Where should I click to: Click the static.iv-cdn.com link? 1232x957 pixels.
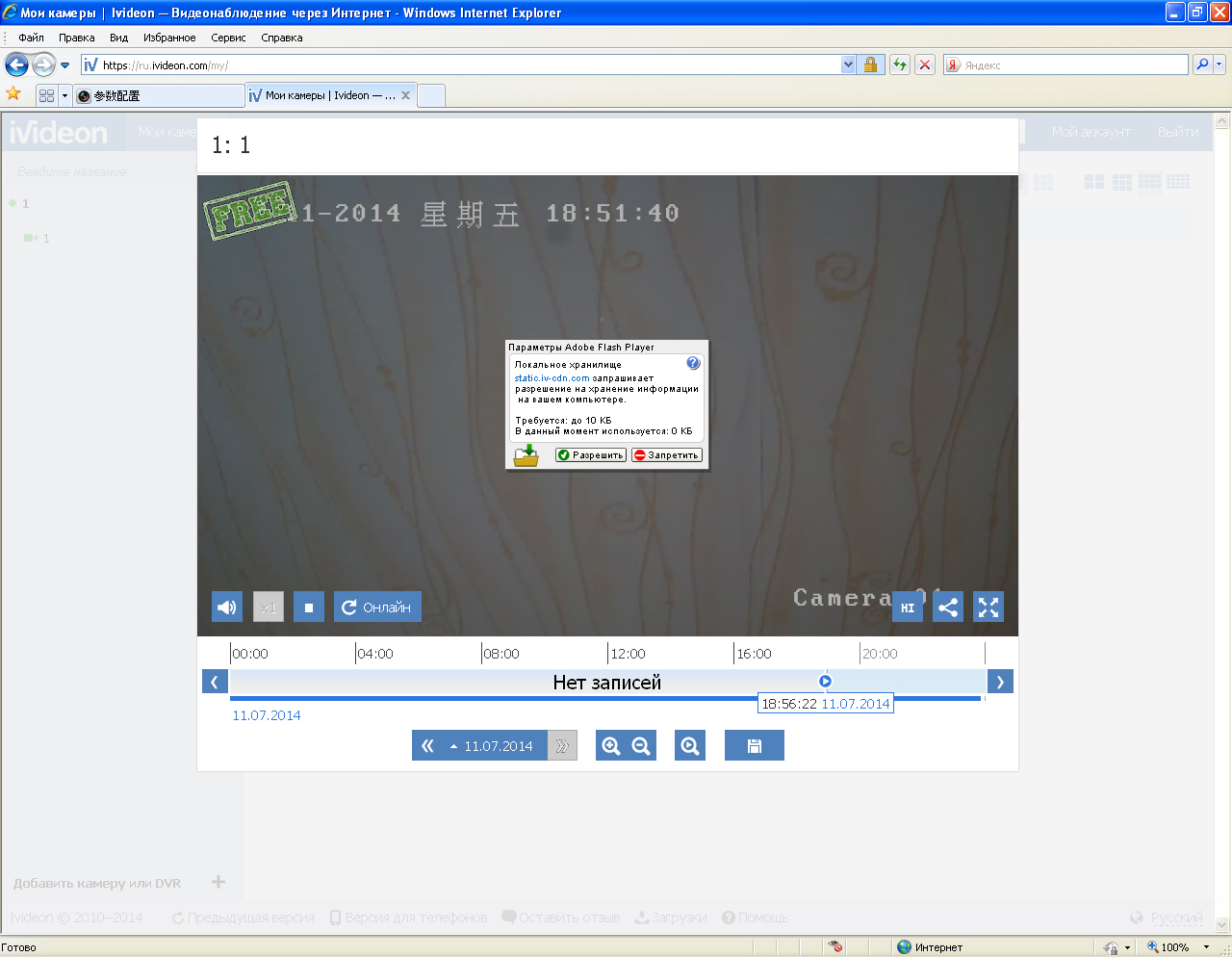552,378
